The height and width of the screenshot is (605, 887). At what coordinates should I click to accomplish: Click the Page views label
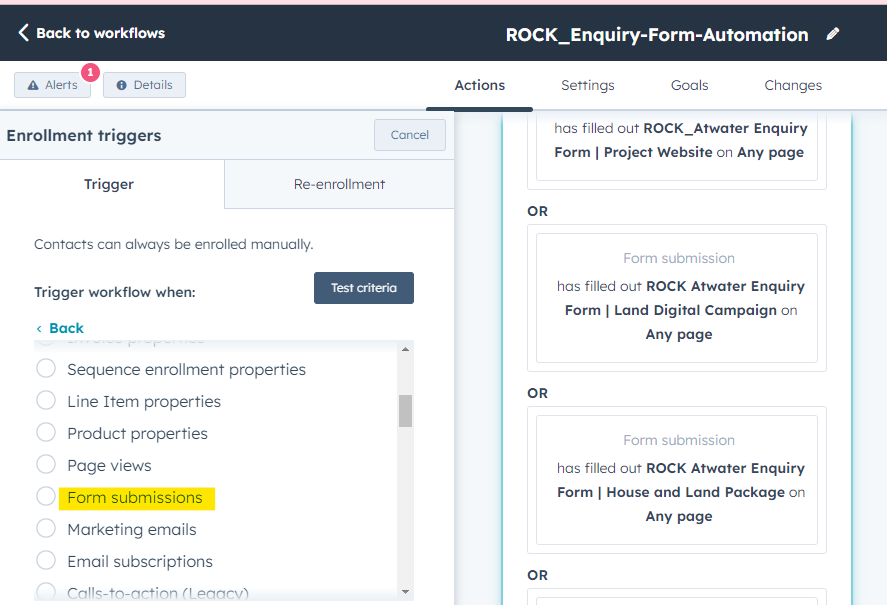[x=109, y=466]
